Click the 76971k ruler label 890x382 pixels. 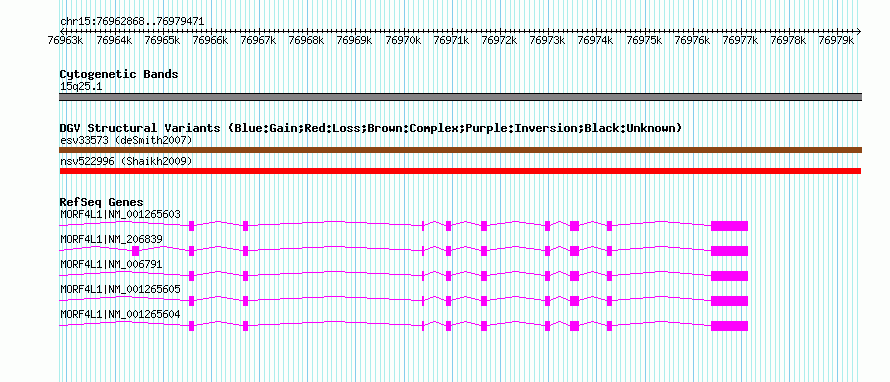(452, 41)
